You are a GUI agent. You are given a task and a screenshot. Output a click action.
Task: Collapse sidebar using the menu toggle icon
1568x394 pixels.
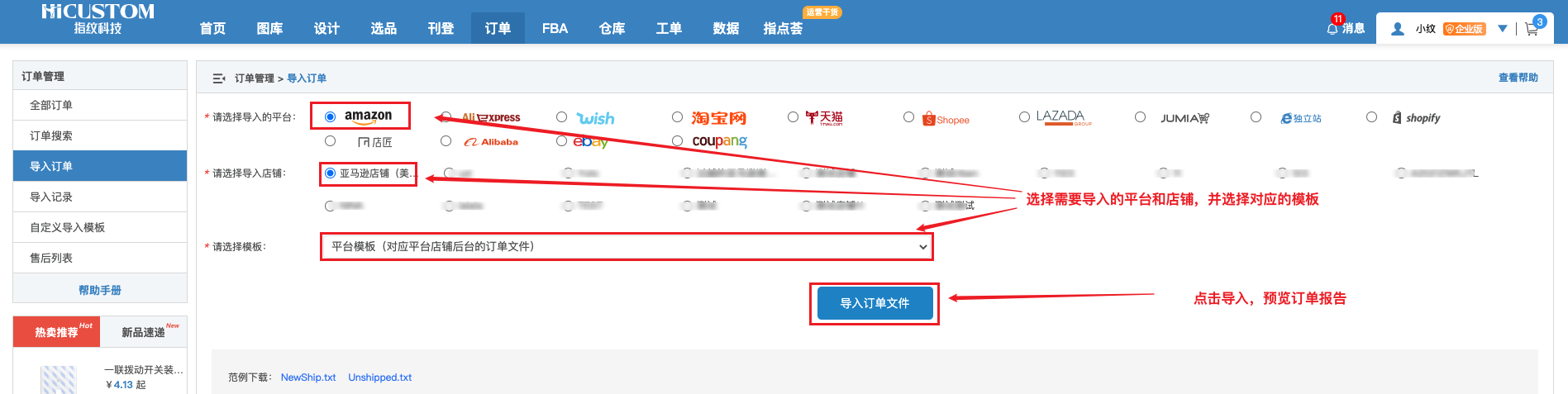219,78
